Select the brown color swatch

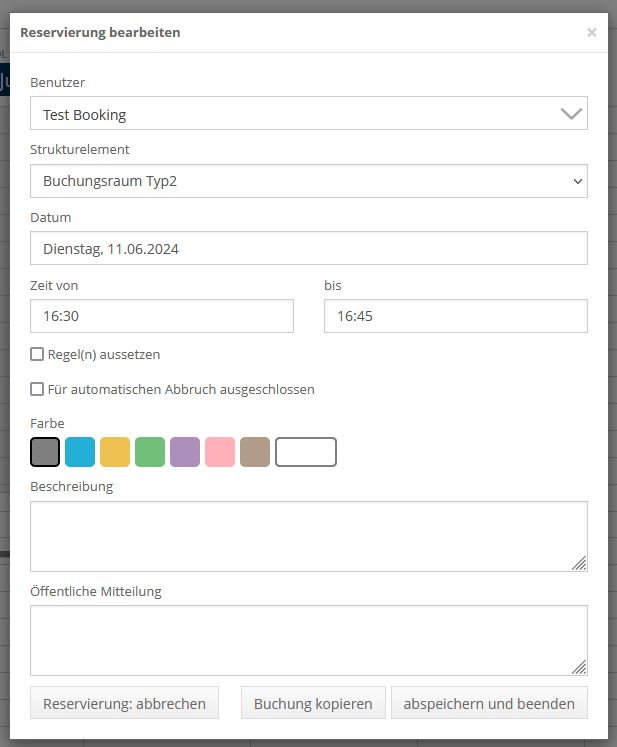[255, 452]
